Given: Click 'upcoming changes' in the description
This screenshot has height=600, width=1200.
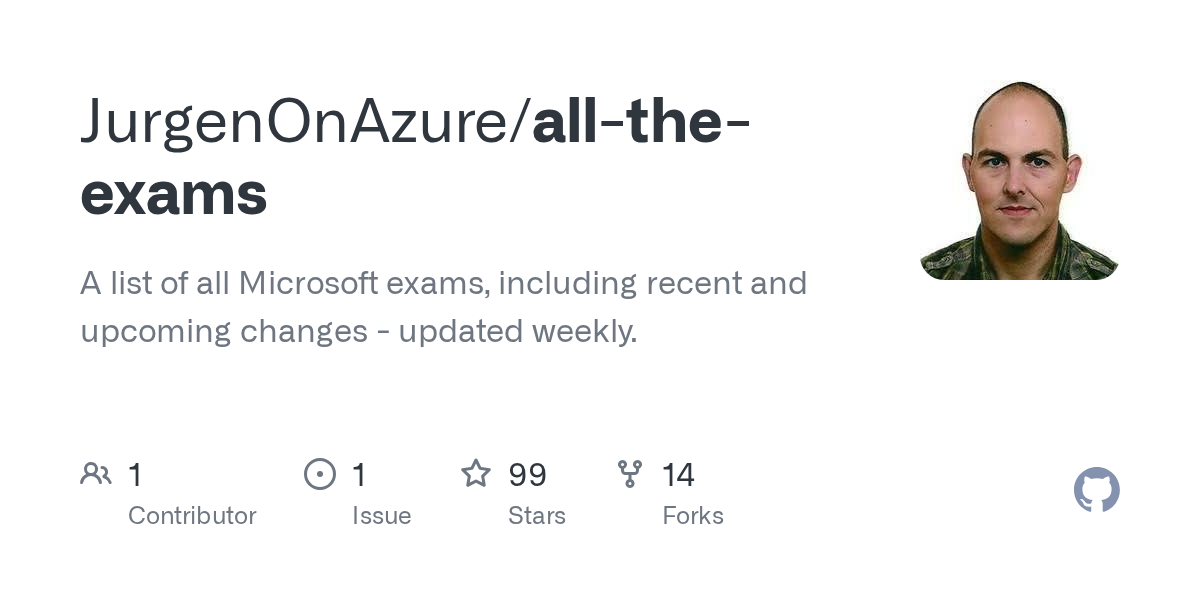Looking at the screenshot, I should pyautogui.click(x=224, y=331).
